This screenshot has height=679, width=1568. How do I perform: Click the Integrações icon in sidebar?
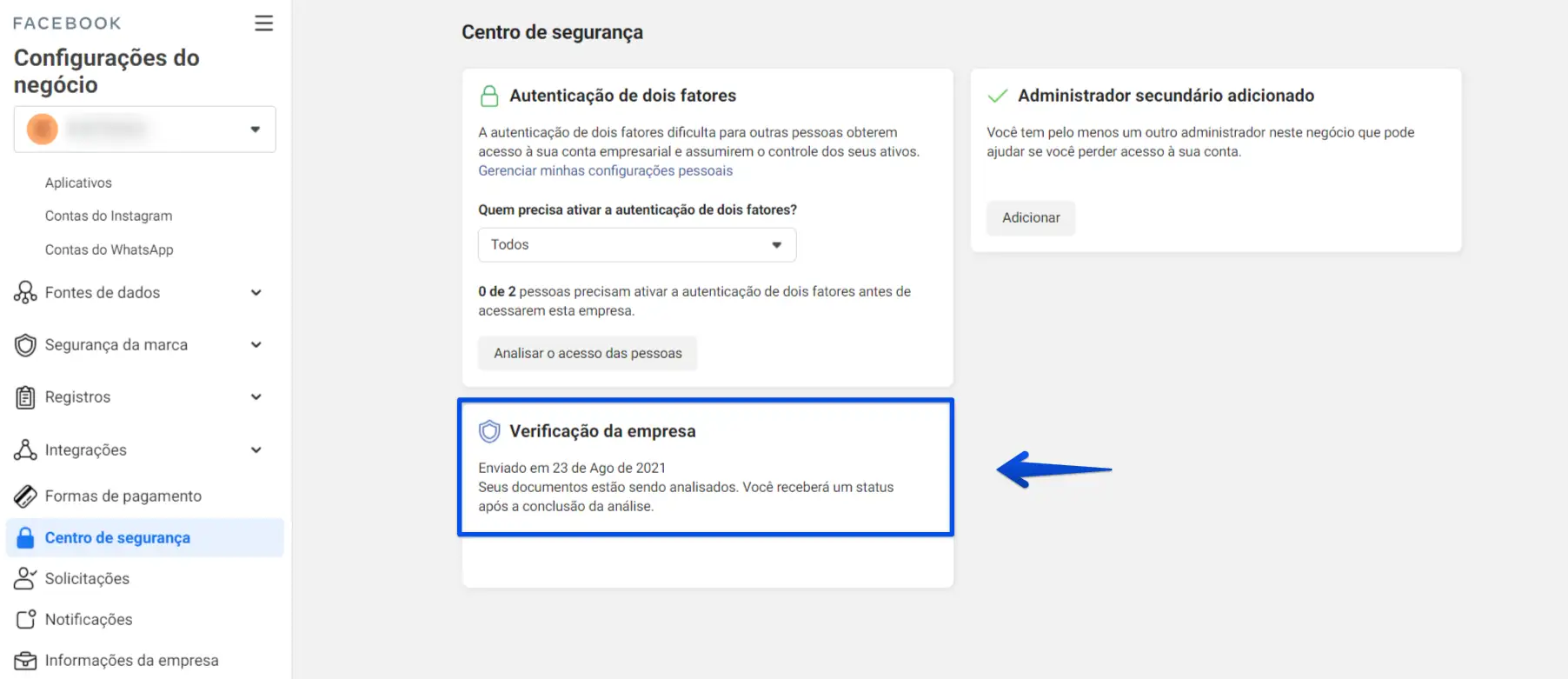(25, 449)
